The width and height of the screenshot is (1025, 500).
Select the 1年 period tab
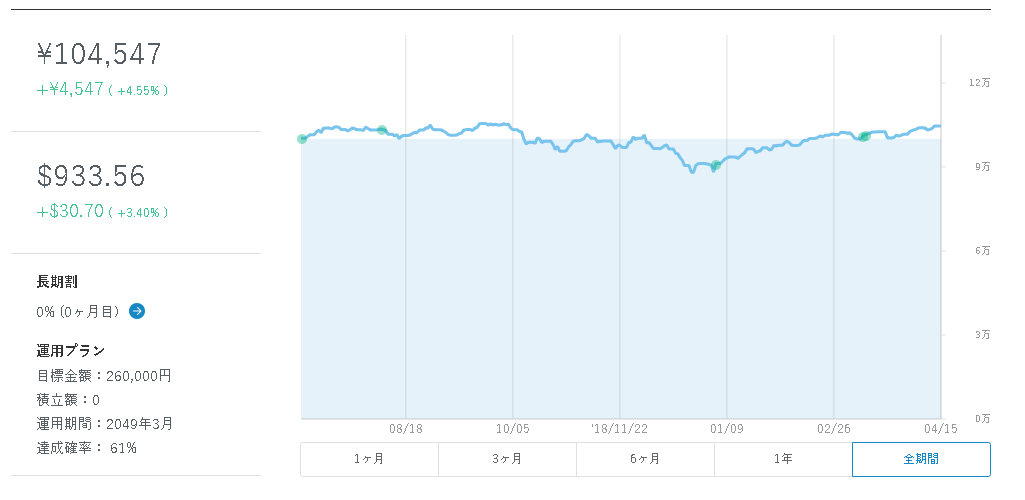tap(783, 459)
